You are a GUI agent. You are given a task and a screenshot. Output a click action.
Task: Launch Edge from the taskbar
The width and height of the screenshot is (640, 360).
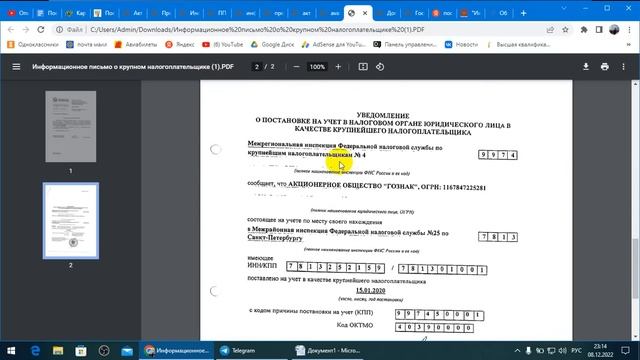(35, 351)
